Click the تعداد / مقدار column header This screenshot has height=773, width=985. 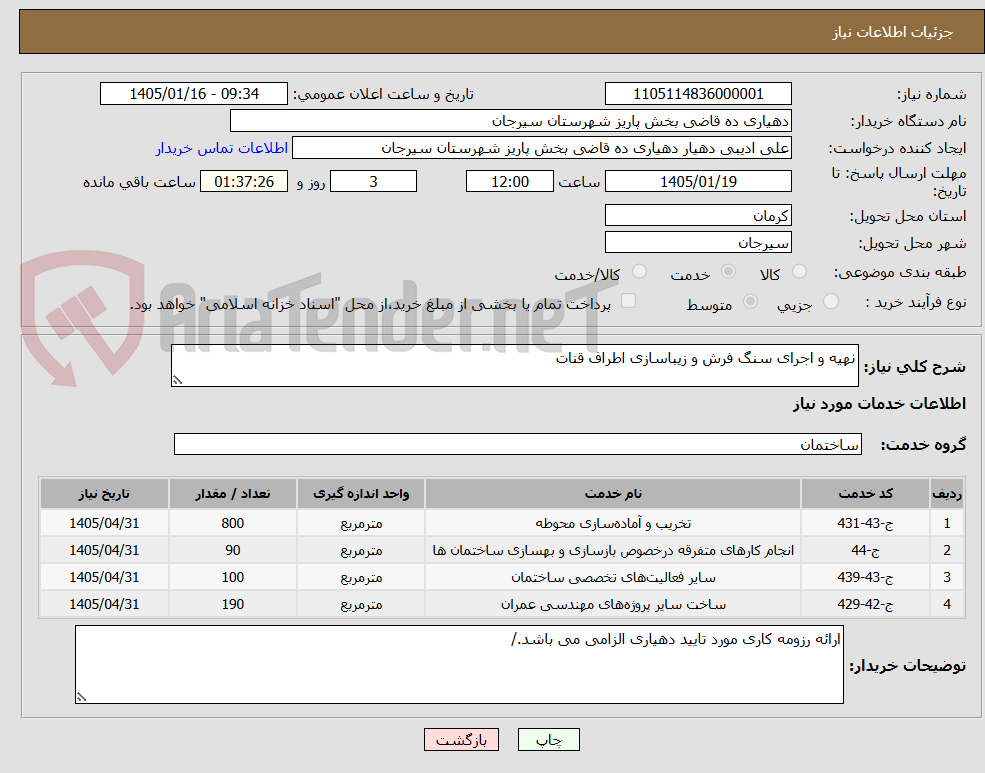tap(232, 494)
